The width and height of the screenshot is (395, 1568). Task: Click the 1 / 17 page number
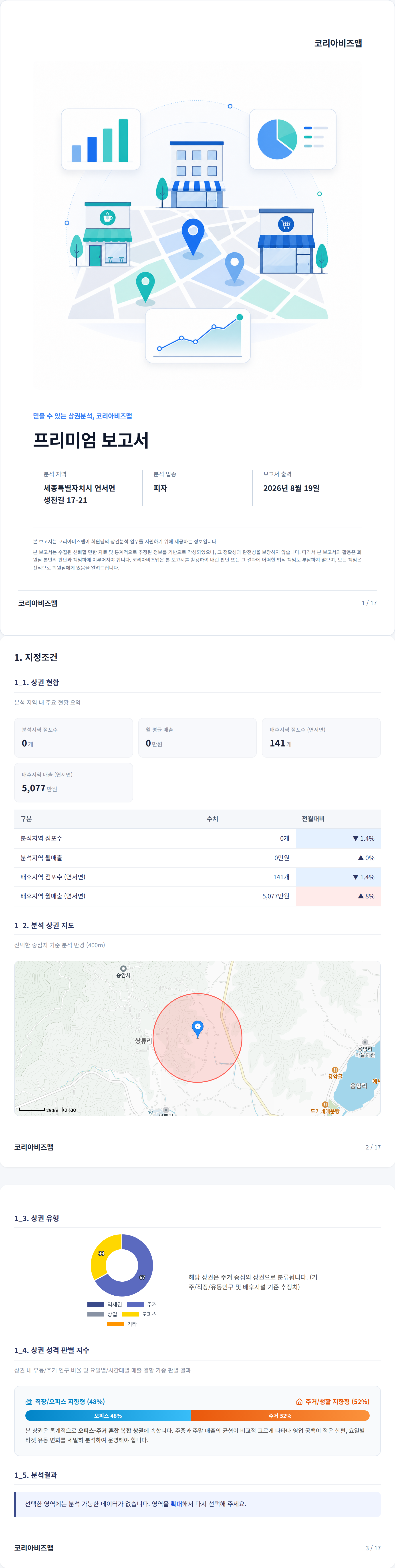tap(369, 603)
